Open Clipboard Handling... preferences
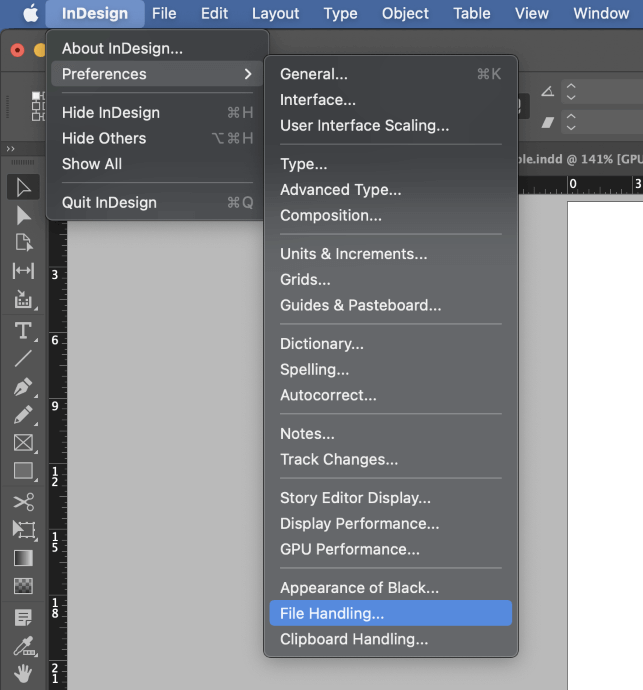The image size is (643, 690). 391,639
